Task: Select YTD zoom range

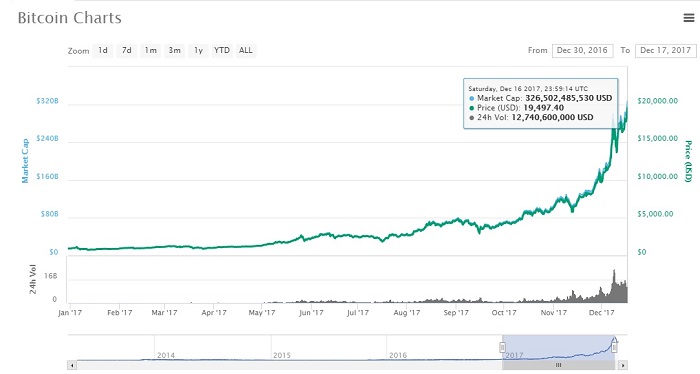Action: click(x=222, y=50)
